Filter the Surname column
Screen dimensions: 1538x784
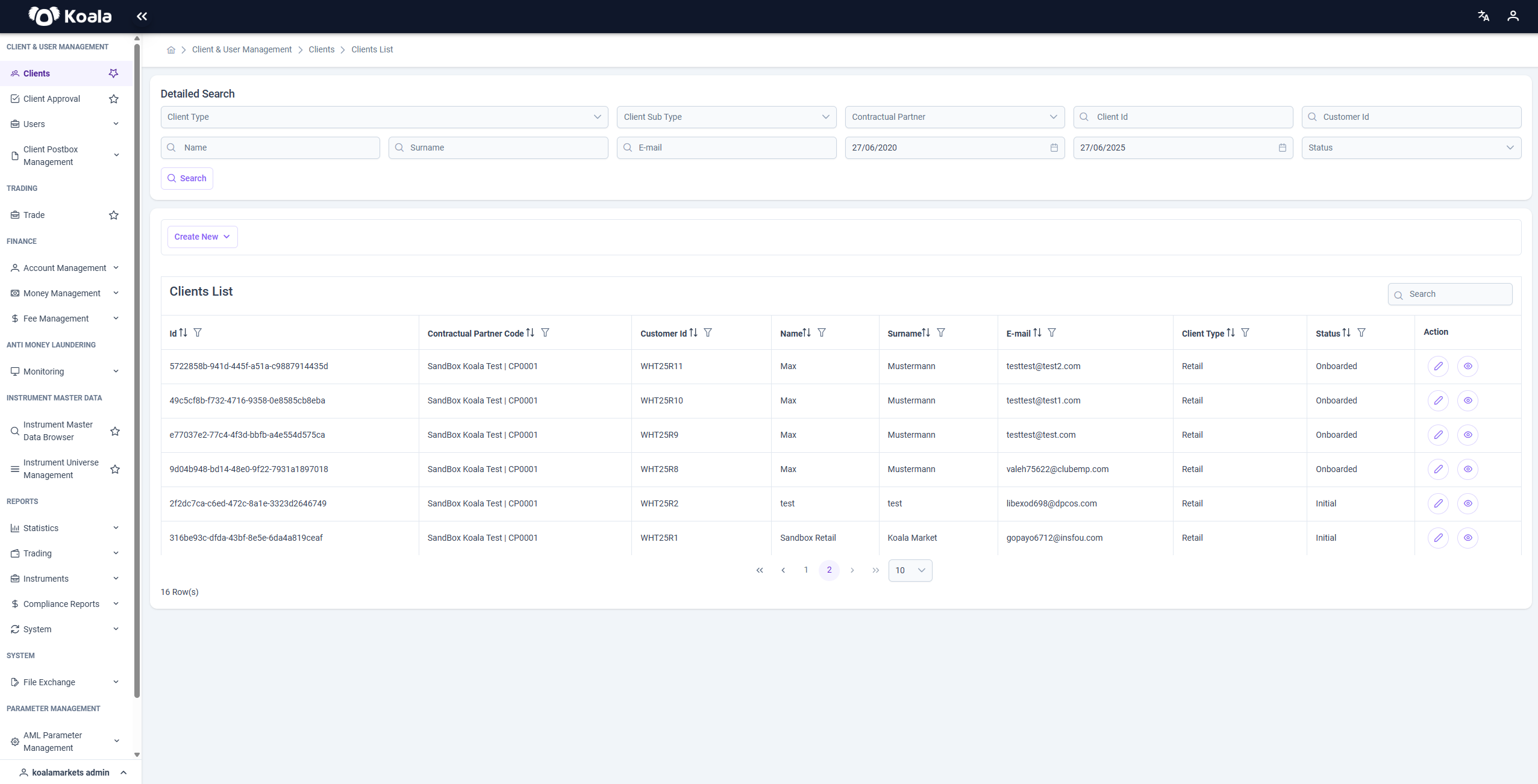[941, 332]
